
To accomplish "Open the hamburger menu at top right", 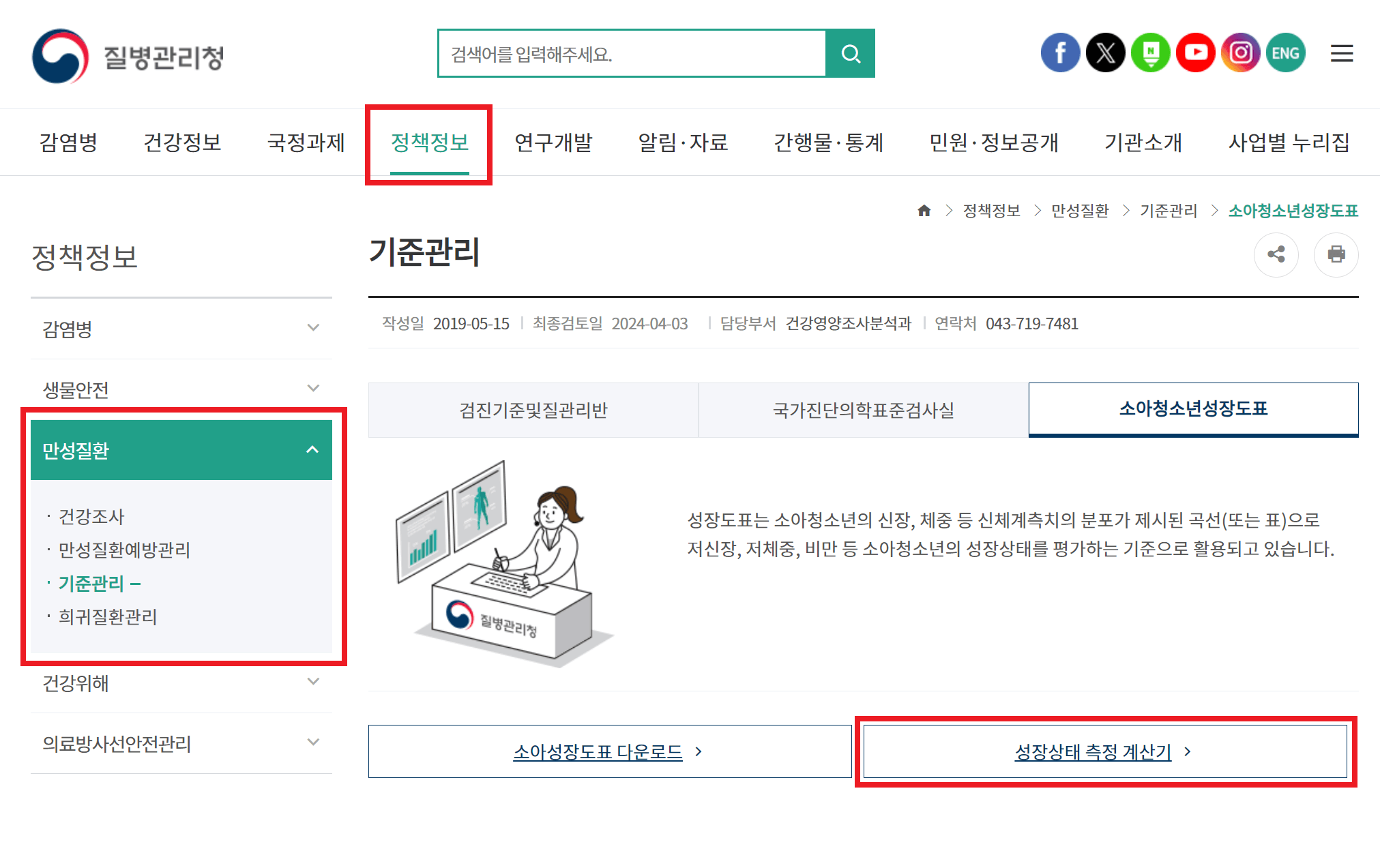I will [1341, 53].
